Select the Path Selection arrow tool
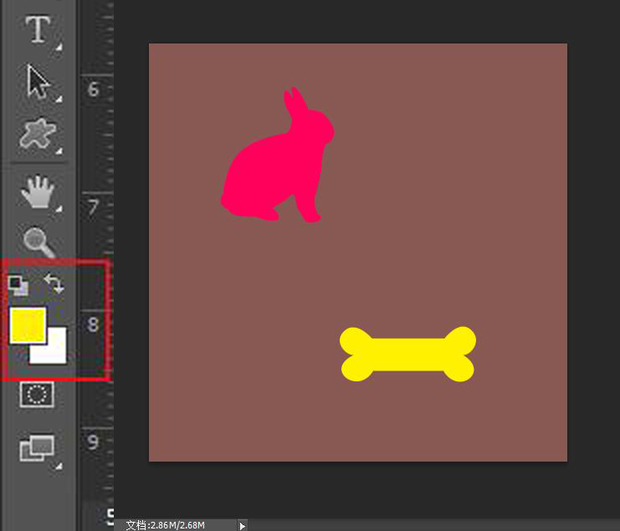Image resolution: width=620 pixels, height=531 pixels. pyautogui.click(x=38, y=81)
